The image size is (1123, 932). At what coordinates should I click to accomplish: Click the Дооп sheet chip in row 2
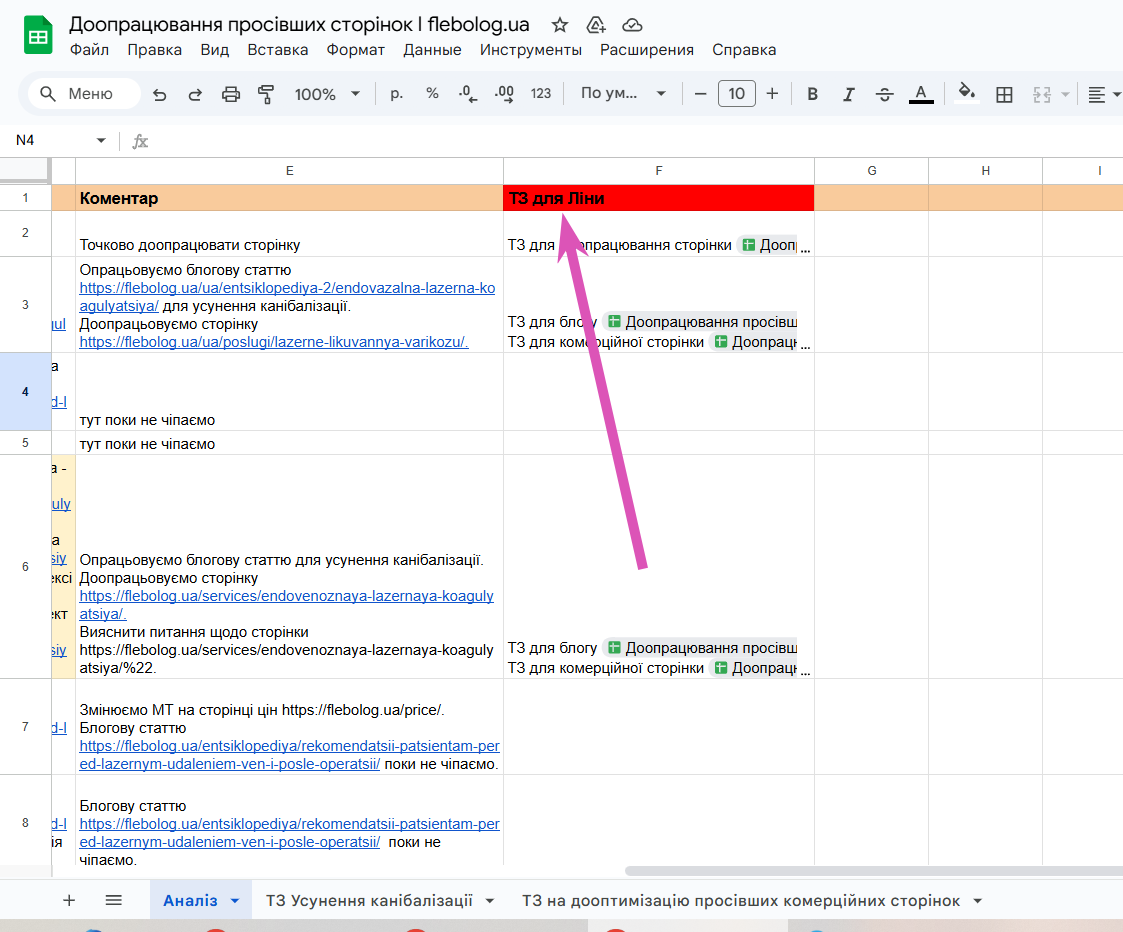pos(768,245)
